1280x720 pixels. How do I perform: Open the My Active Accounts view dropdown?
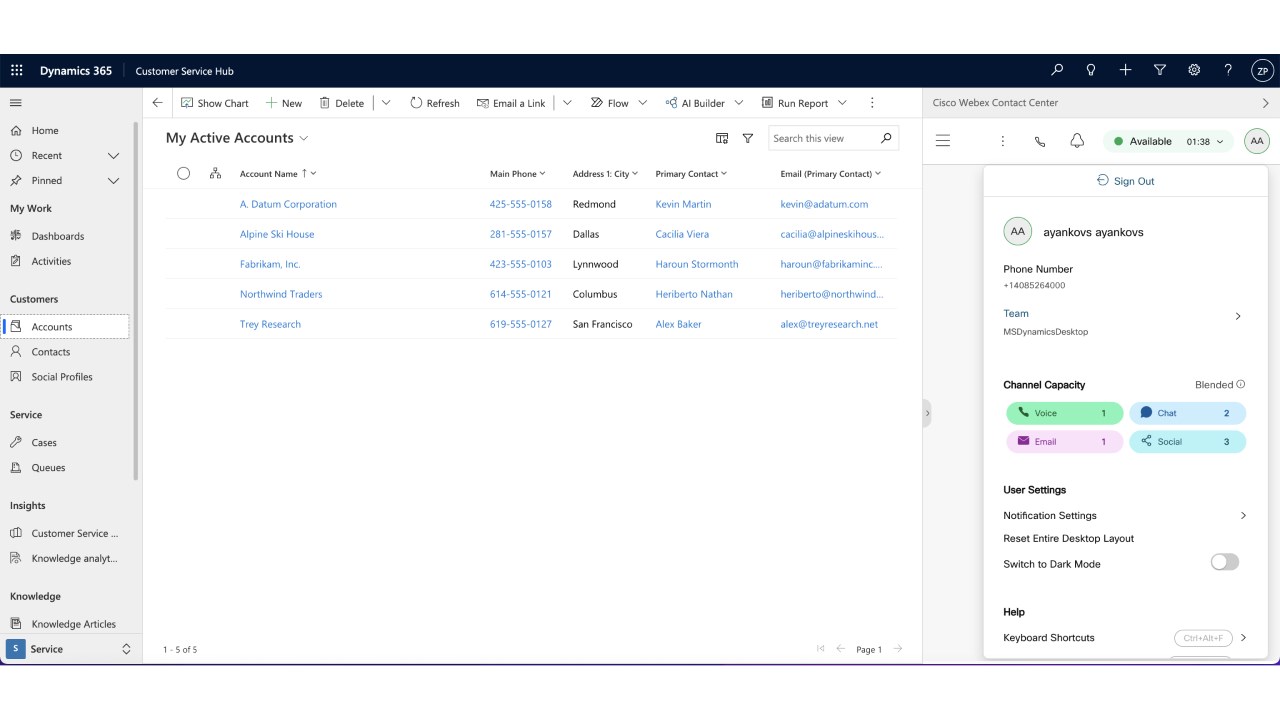pos(304,138)
